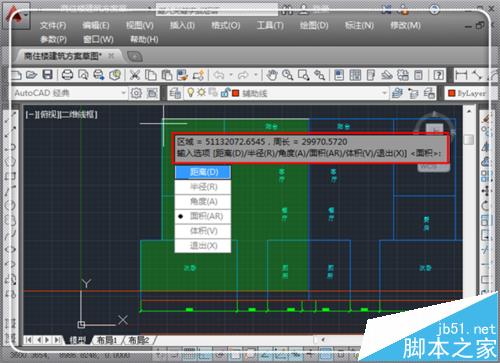This screenshot has height=363, width=500.
Task: Open 视图(V) menu
Action: point(140,26)
